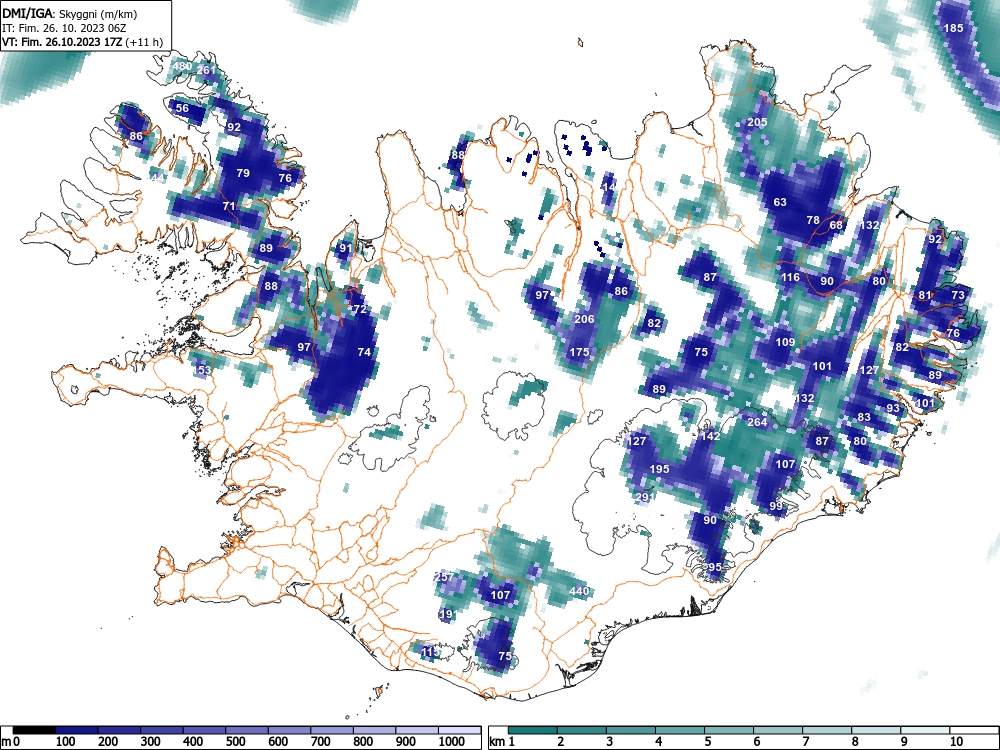Click the black swatch at 0 m
The height and width of the screenshot is (750, 1000).
pos(34,730)
